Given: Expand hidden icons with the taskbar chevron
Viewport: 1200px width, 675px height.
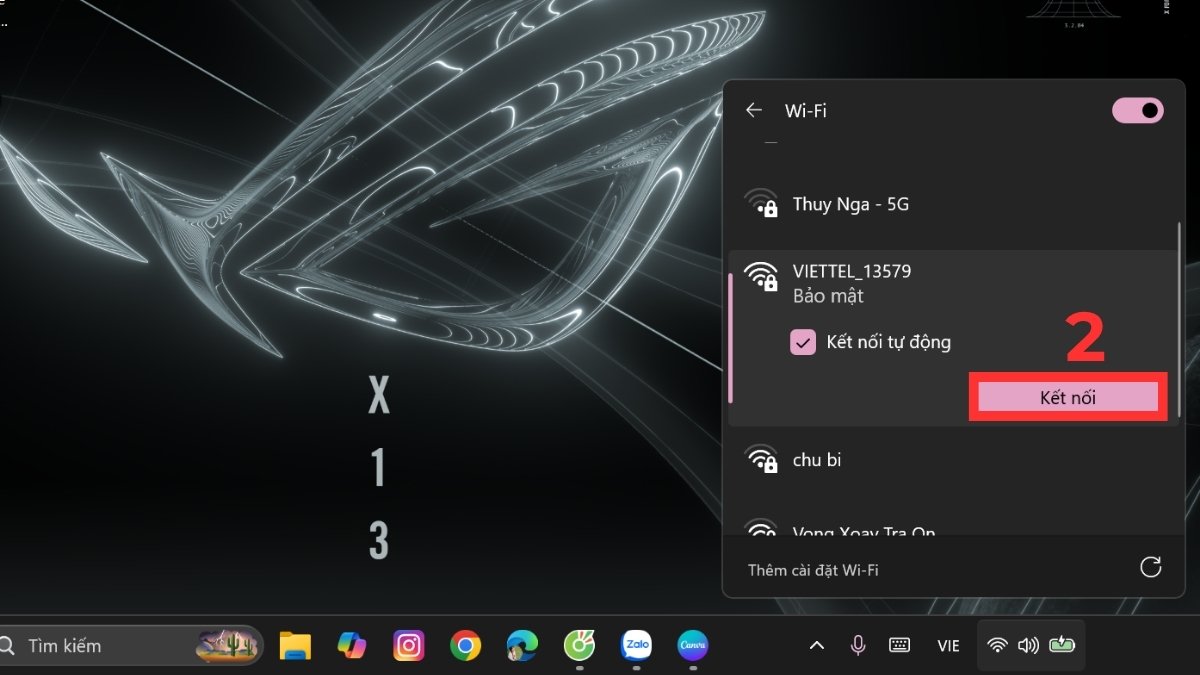Looking at the screenshot, I should click(x=817, y=646).
